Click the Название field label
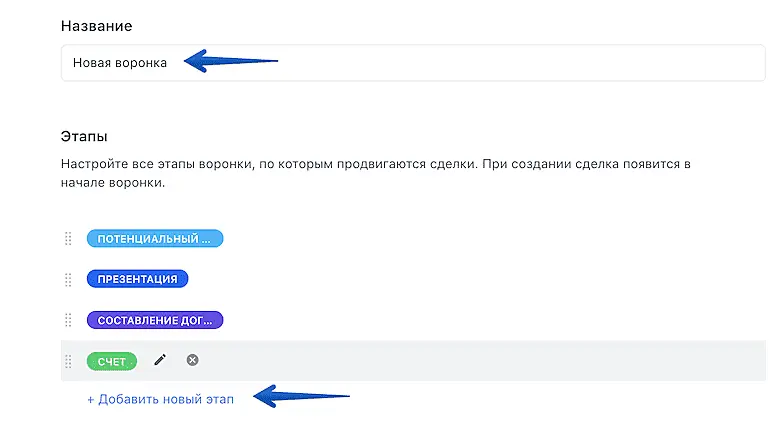Screen dimensions: 780x435 pyautogui.click(x=96, y=25)
